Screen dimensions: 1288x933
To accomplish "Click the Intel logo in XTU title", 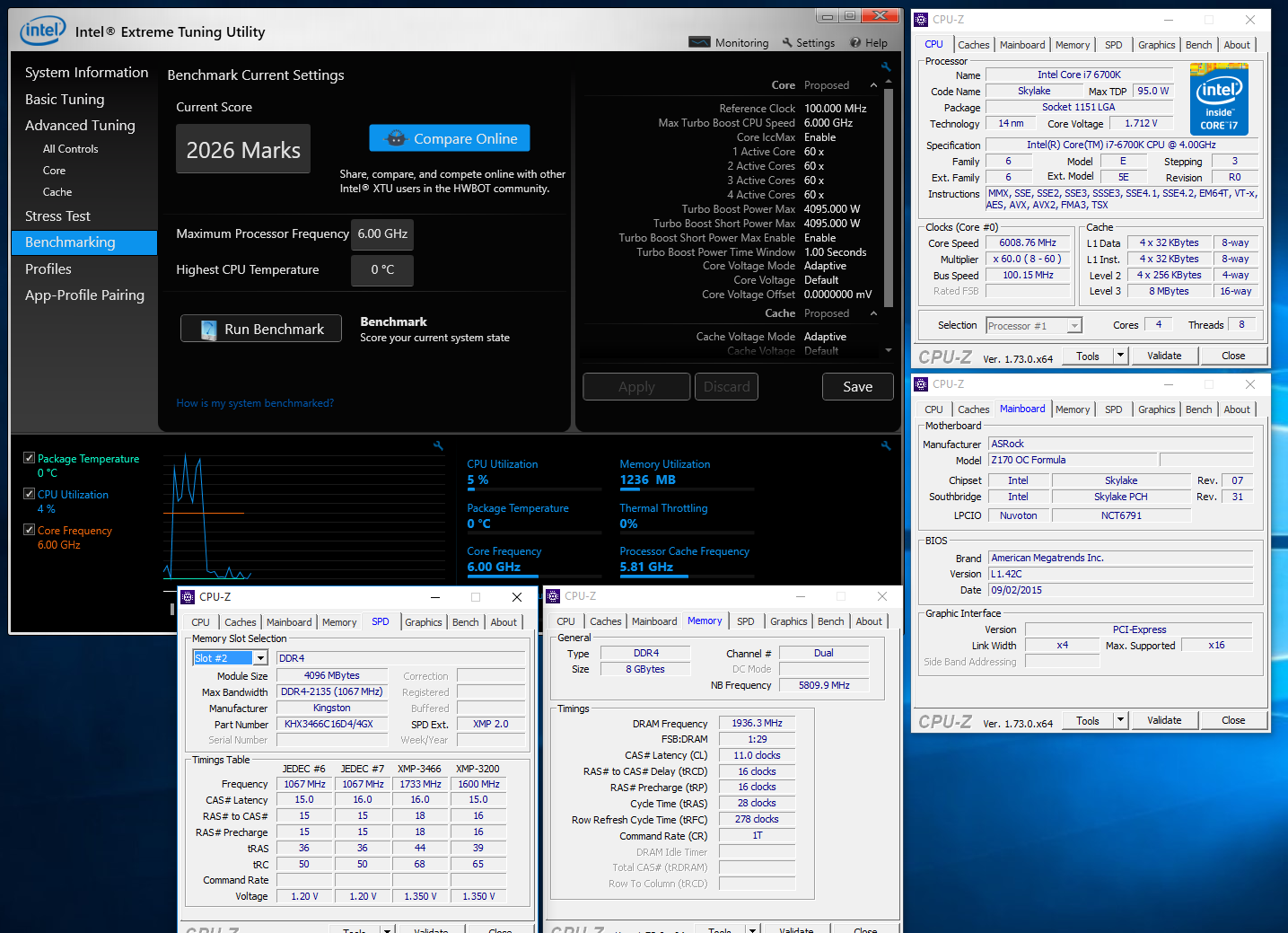I will click(x=43, y=31).
